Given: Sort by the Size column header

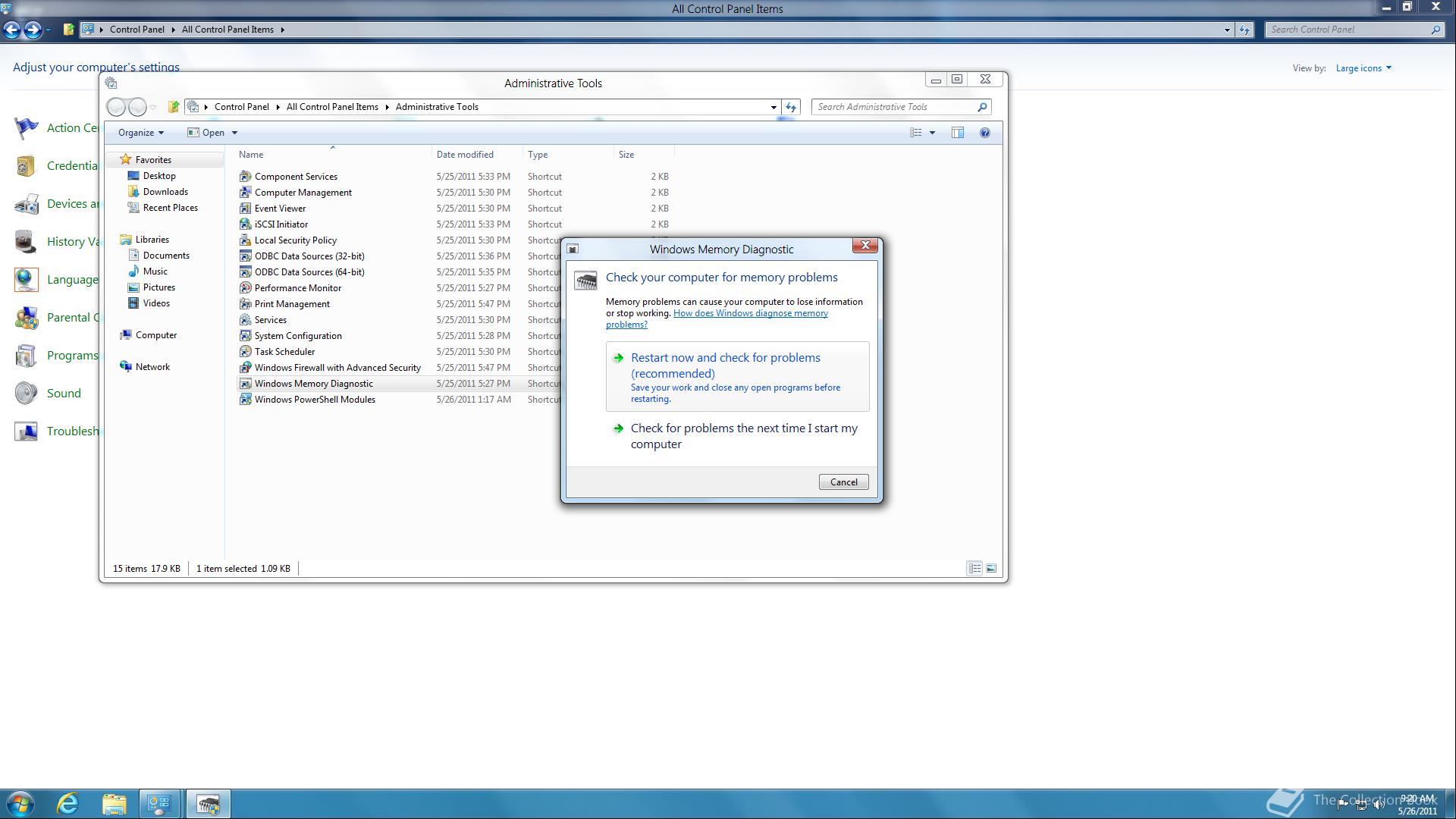Looking at the screenshot, I should point(644,154).
